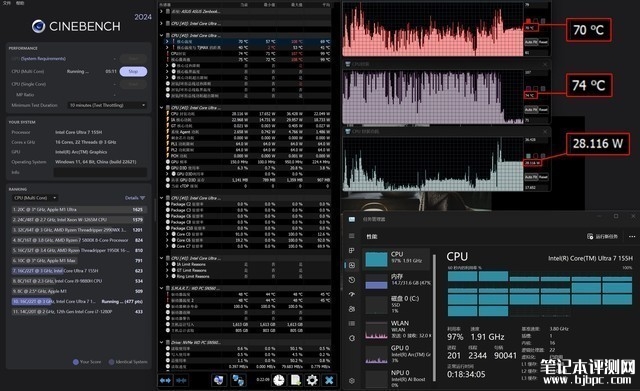Click the HWiNFO expand arrows icon

tap(165, 380)
